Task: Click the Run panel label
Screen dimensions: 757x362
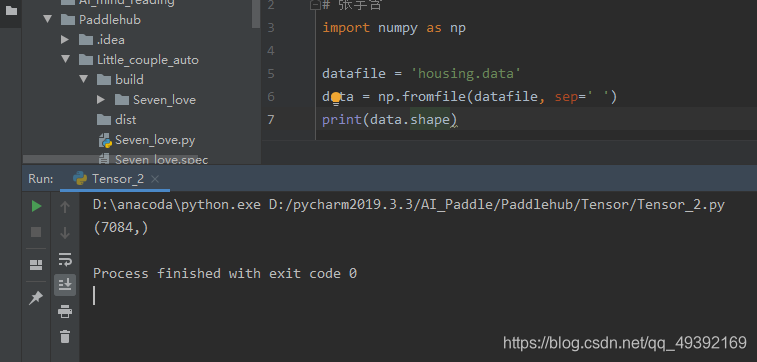Action: click(x=41, y=179)
